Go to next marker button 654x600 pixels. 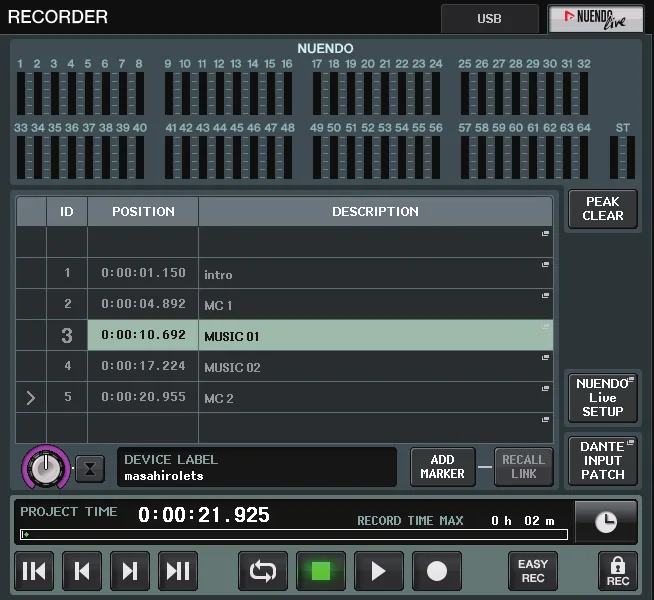coord(130,571)
